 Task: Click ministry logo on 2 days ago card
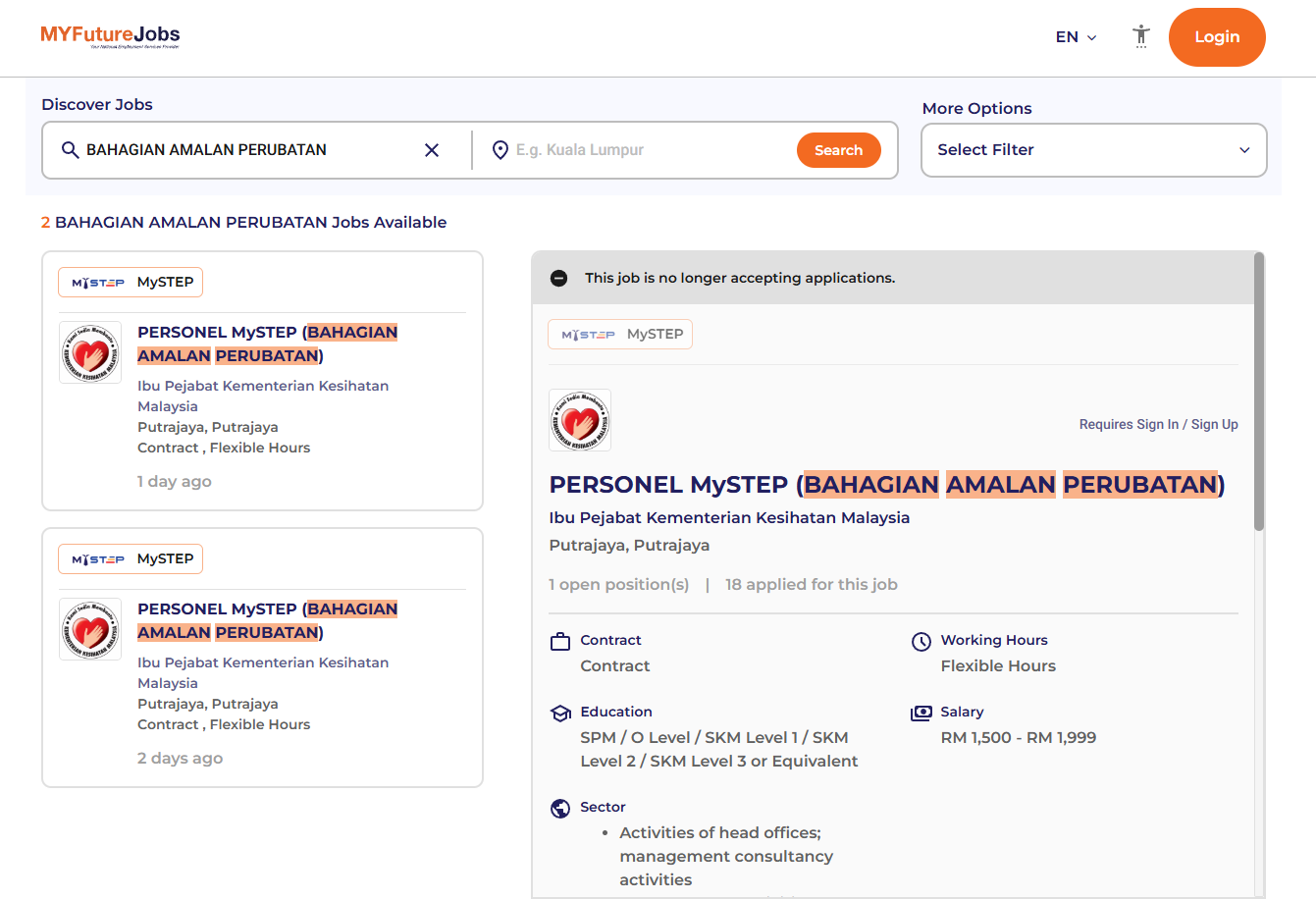(90, 629)
